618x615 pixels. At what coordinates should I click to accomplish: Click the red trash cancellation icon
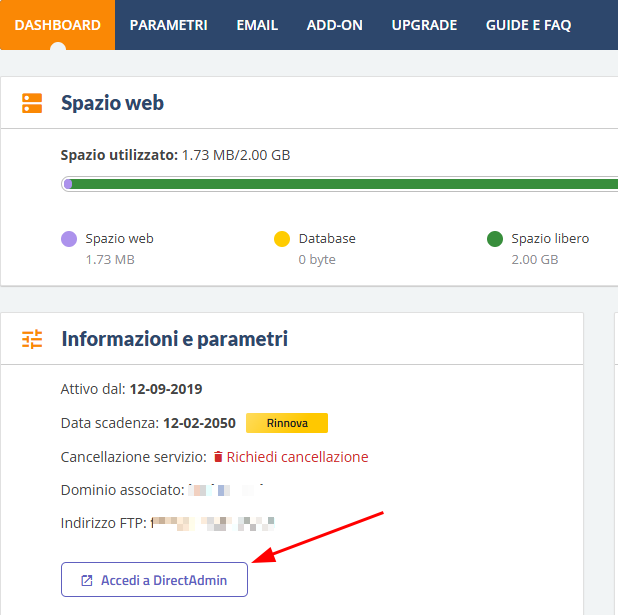[x=218, y=457]
